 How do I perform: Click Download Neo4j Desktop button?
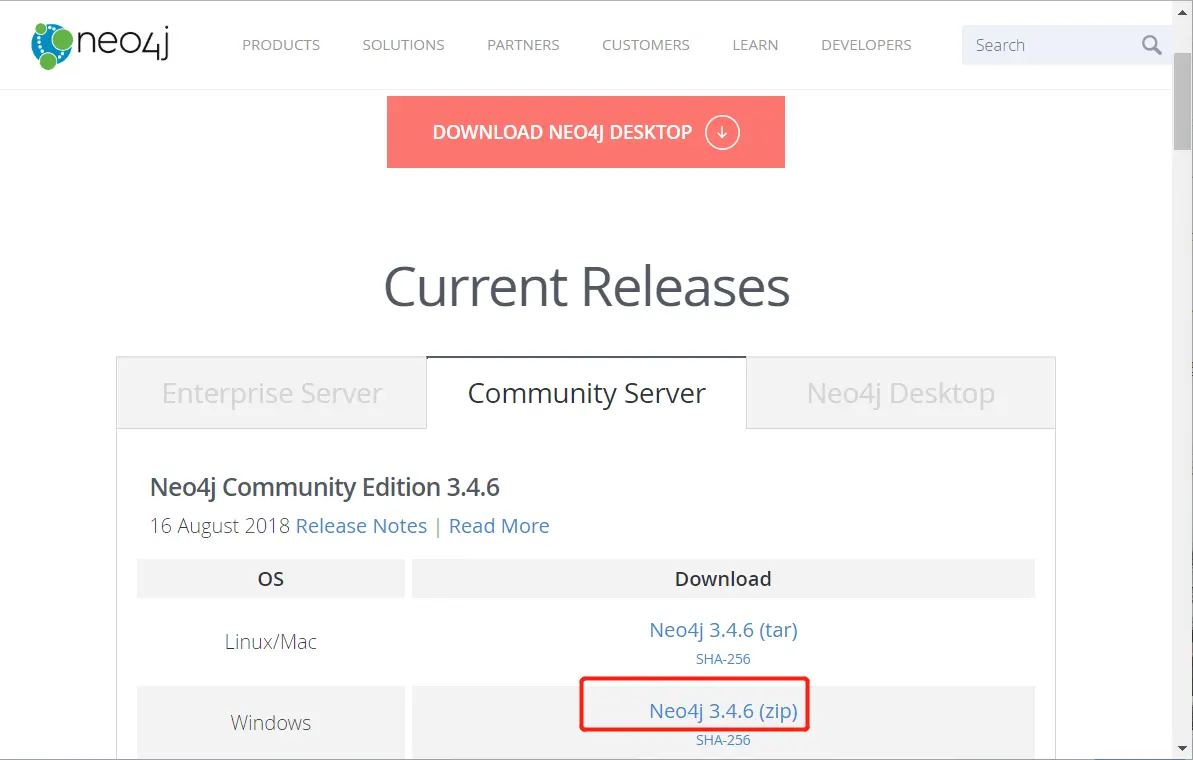[586, 132]
